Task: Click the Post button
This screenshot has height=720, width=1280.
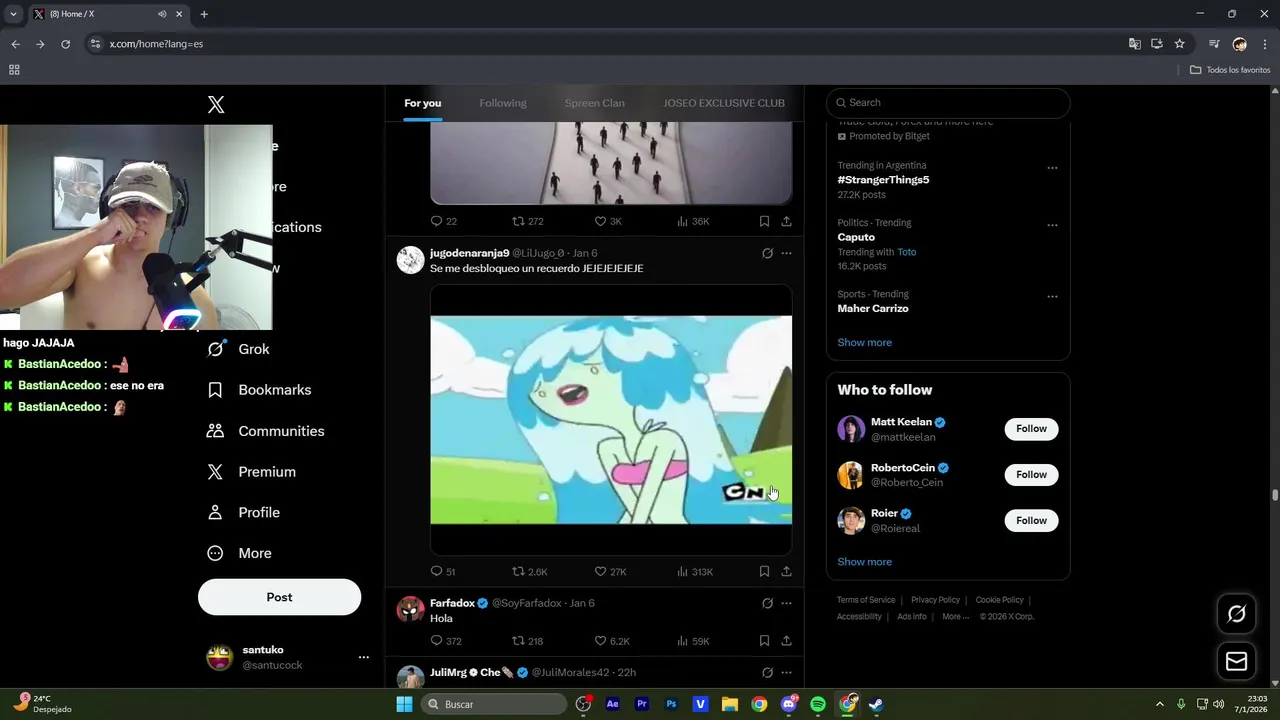Action: click(279, 597)
